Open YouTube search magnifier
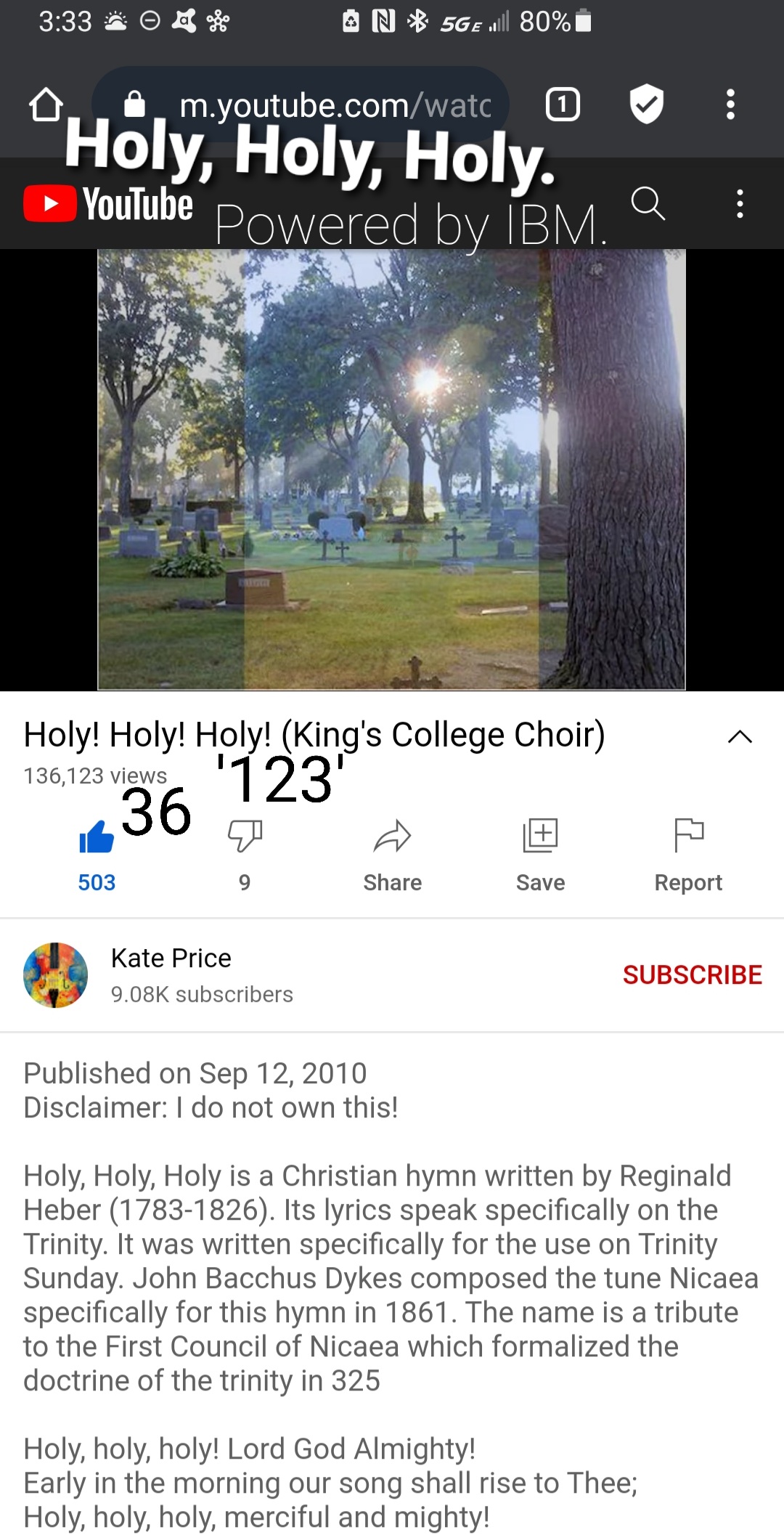The width and height of the screenshot is (784, 1535). click(648, 203)
